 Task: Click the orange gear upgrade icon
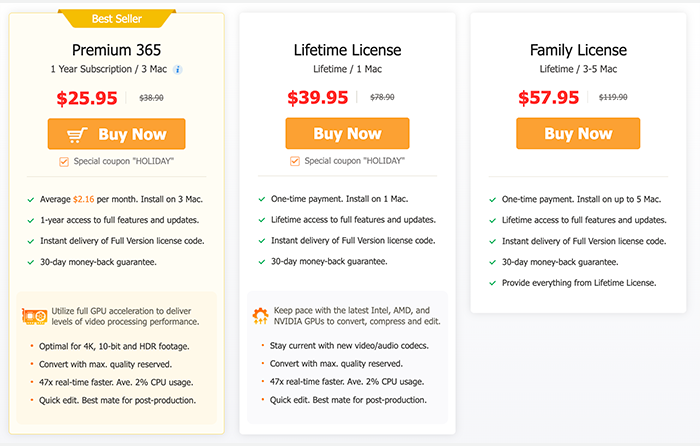click(260, 316)
